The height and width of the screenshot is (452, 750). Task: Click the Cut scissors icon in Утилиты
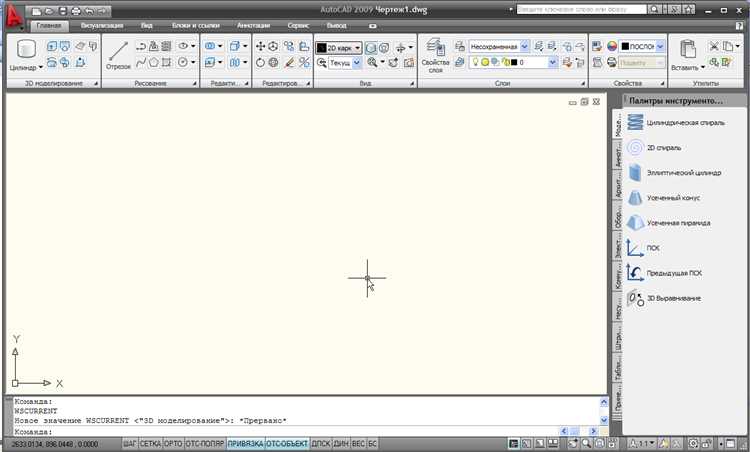tap(714, 46)
